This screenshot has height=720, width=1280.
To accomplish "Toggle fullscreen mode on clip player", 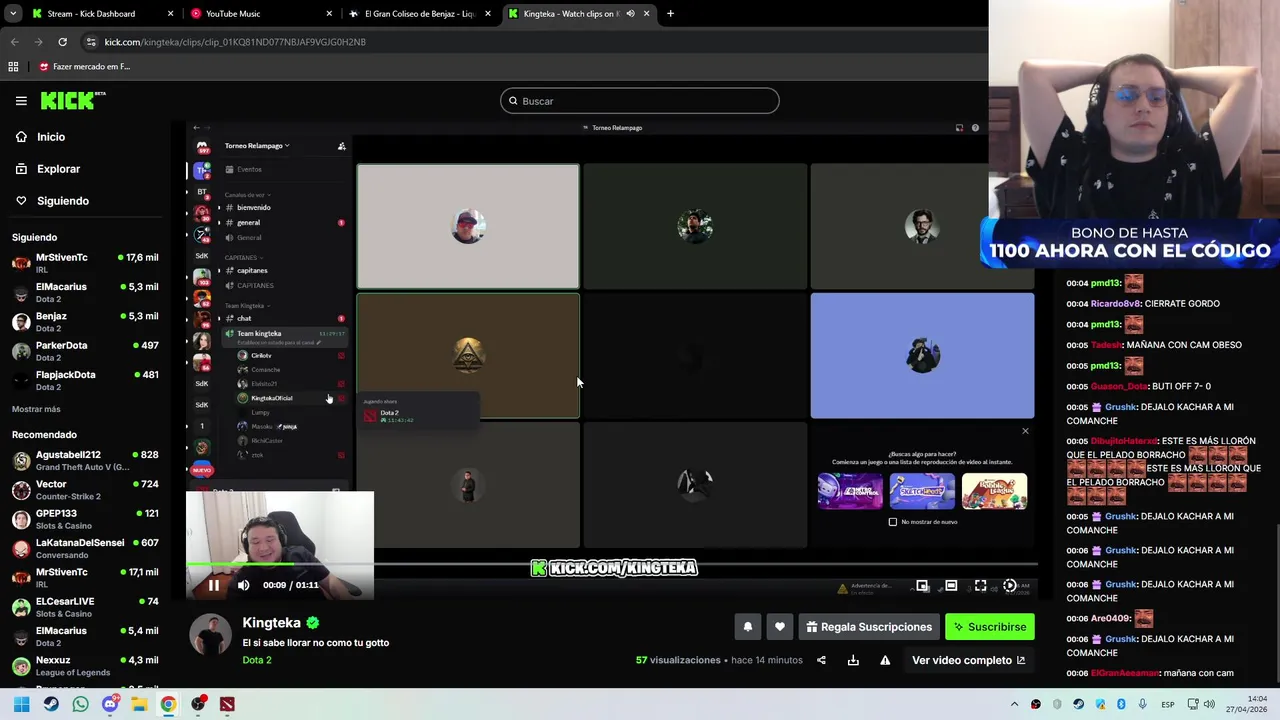I will [x=980, y=586].
